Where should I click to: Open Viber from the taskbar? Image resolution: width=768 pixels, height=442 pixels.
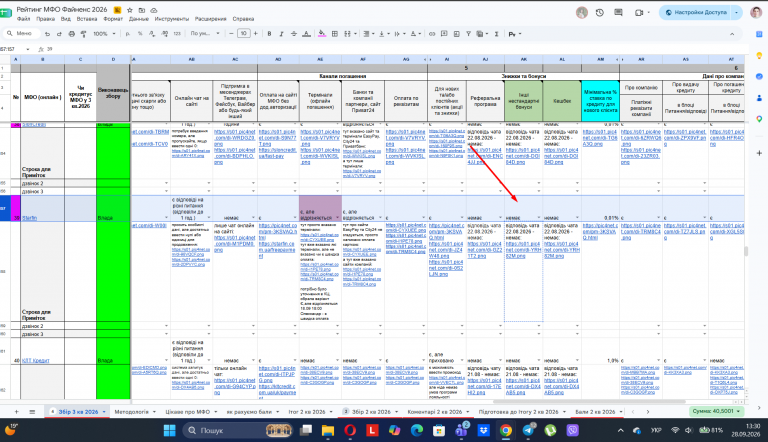573,430
